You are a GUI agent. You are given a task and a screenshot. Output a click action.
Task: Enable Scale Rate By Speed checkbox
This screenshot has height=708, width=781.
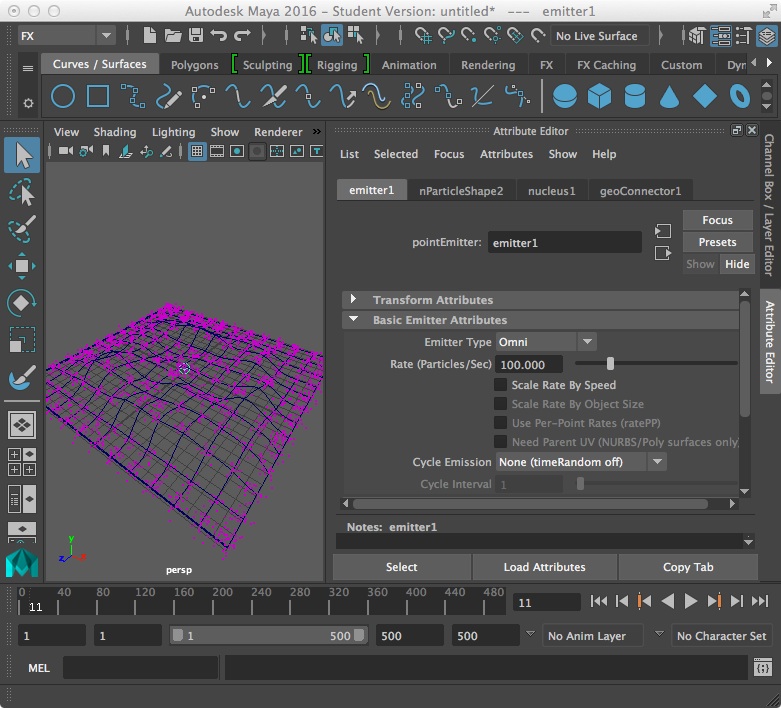pyautogui.click(x=501, y=385)
